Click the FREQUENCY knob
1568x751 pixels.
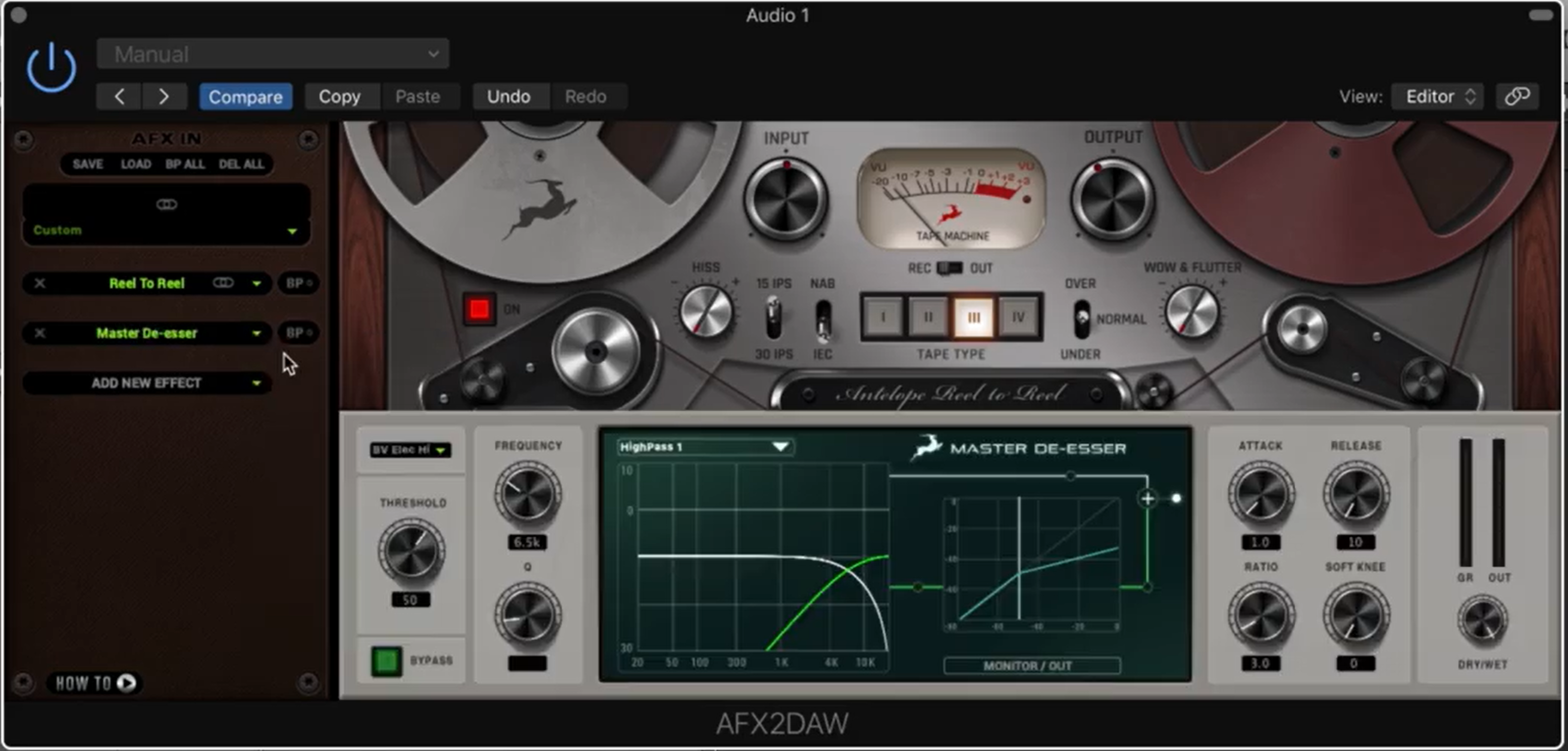point(527,494)
